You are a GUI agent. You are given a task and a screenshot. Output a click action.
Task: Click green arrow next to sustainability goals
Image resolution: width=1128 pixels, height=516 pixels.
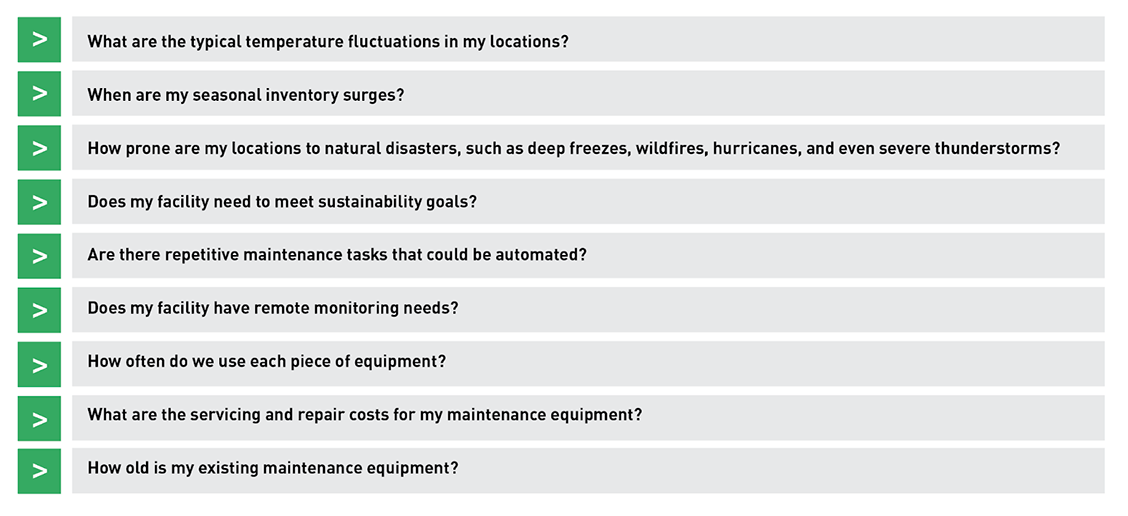point(39,201)
